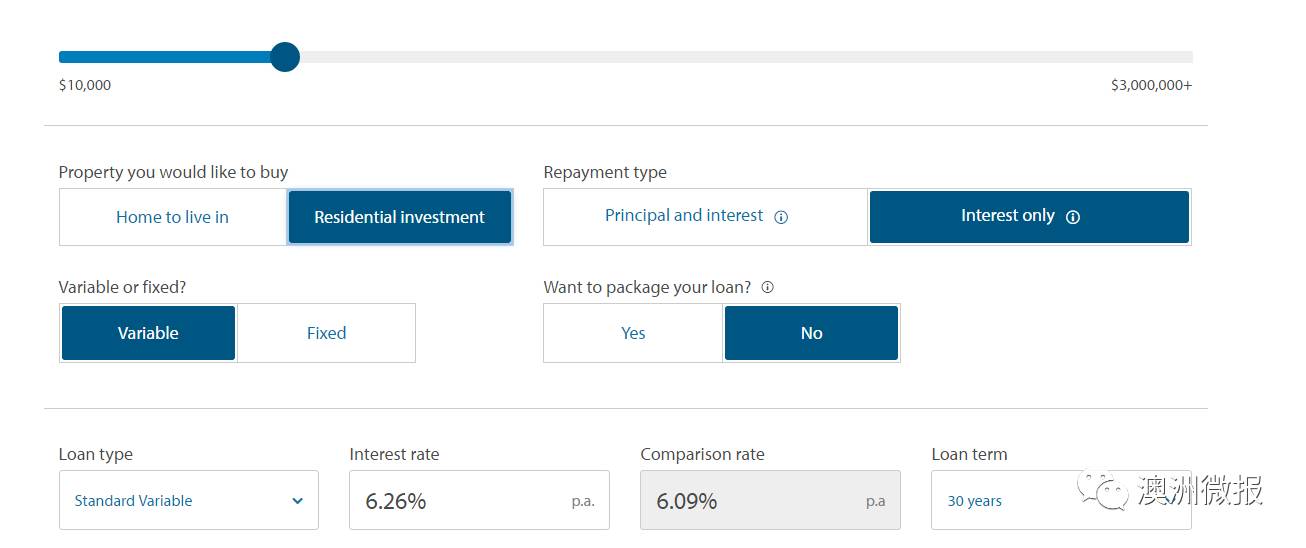Select Yes to package your loan
1306x548 pixels.
(x=633, y=333)
